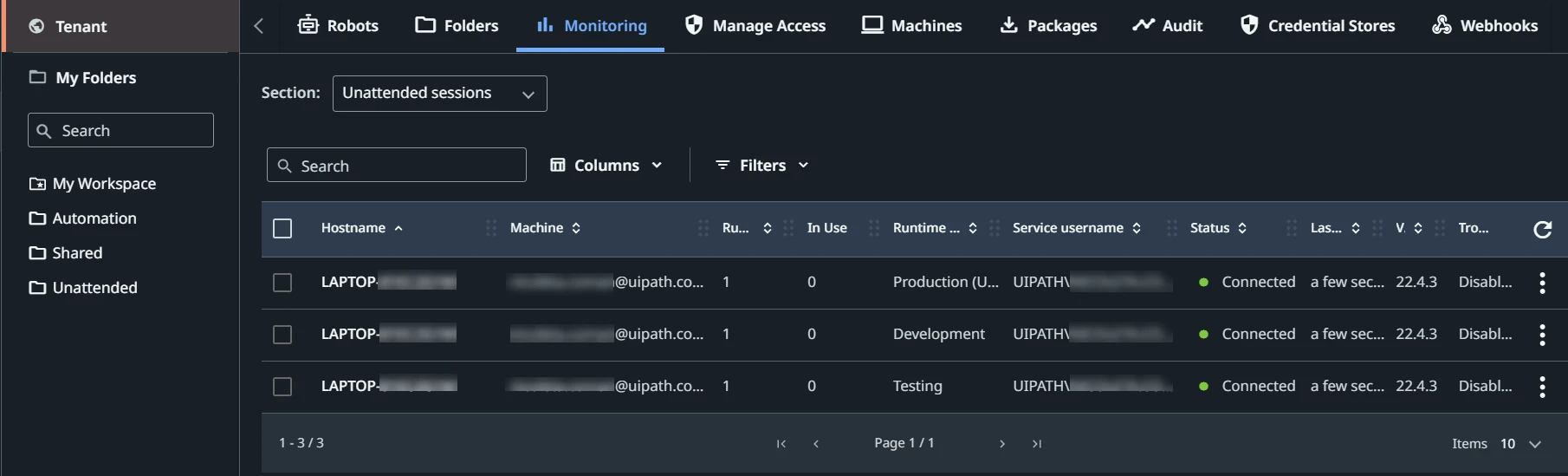Viewport: 1568px width, 476px height.
Task: Check the Production row checkbox
Action: pyautogui.click(x=282, y=283)
